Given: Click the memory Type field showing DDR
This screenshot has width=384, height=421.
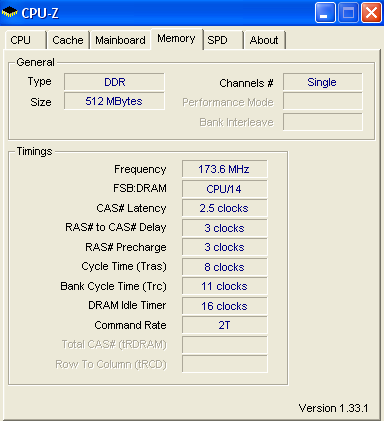Looking at the screenshot, I should click(x=114, y=82).
